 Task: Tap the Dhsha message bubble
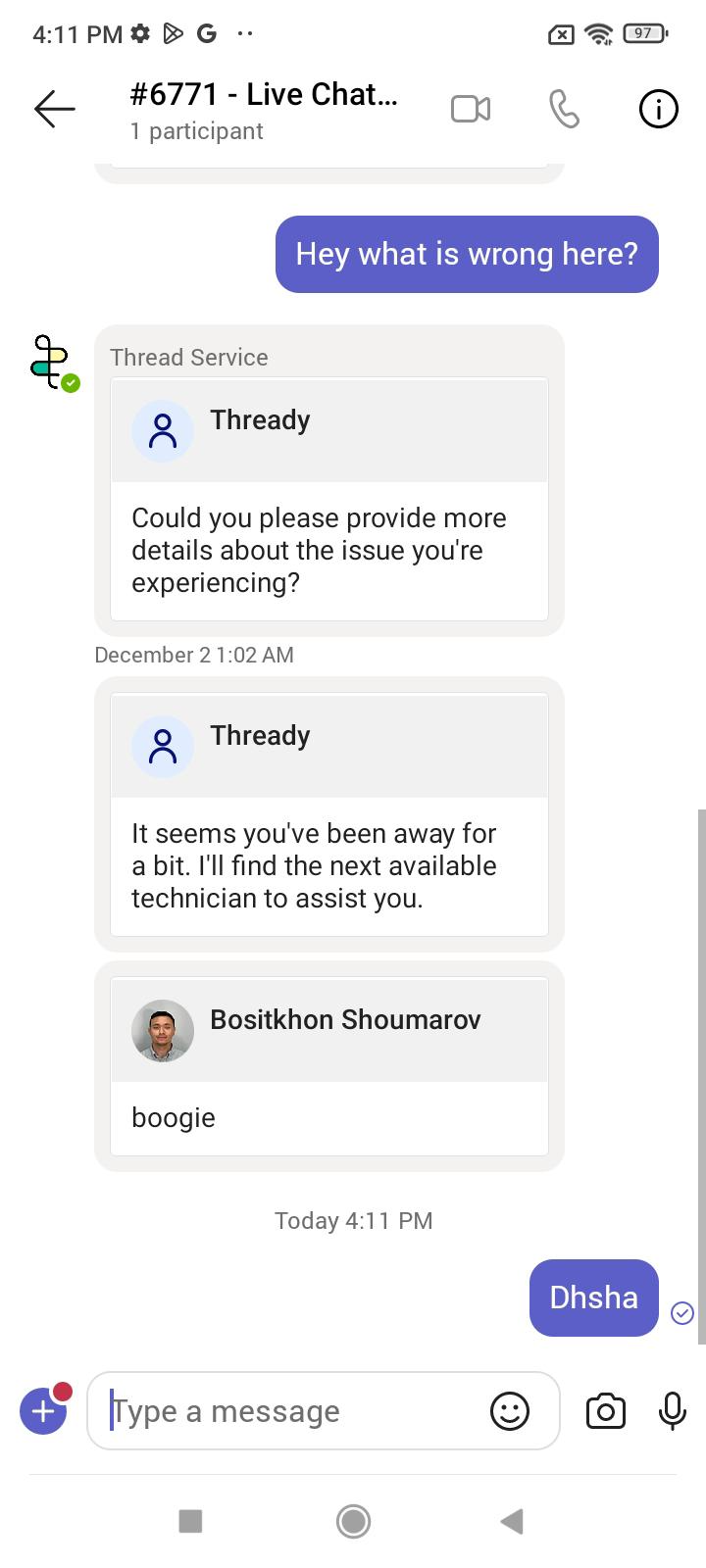coord(593,1298)
